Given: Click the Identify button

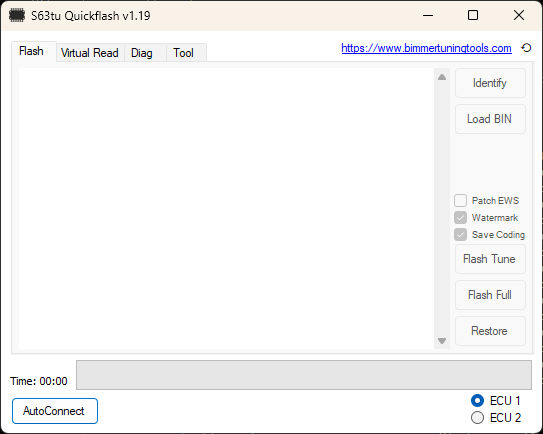Looking at the screenshot, I should (x=490, y=83).
